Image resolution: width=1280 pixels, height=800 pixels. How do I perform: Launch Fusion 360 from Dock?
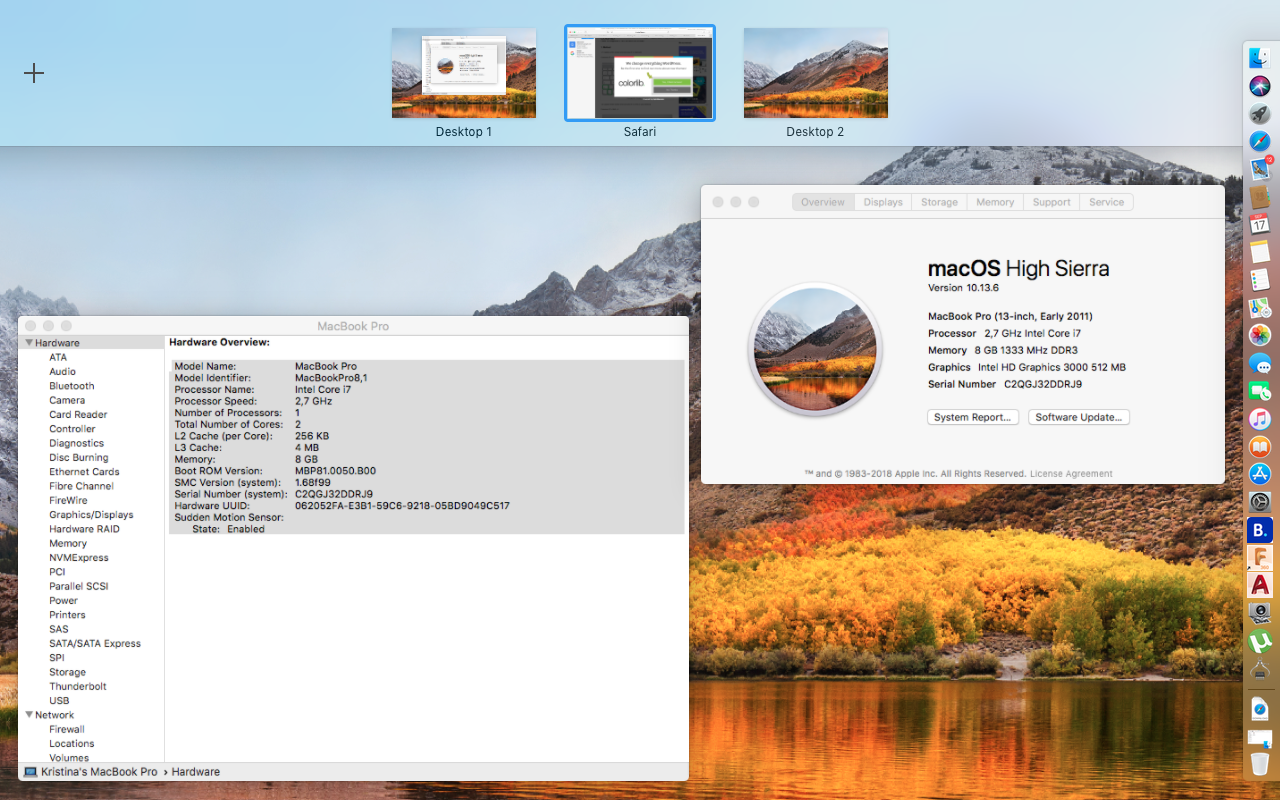click(1260, 557)
